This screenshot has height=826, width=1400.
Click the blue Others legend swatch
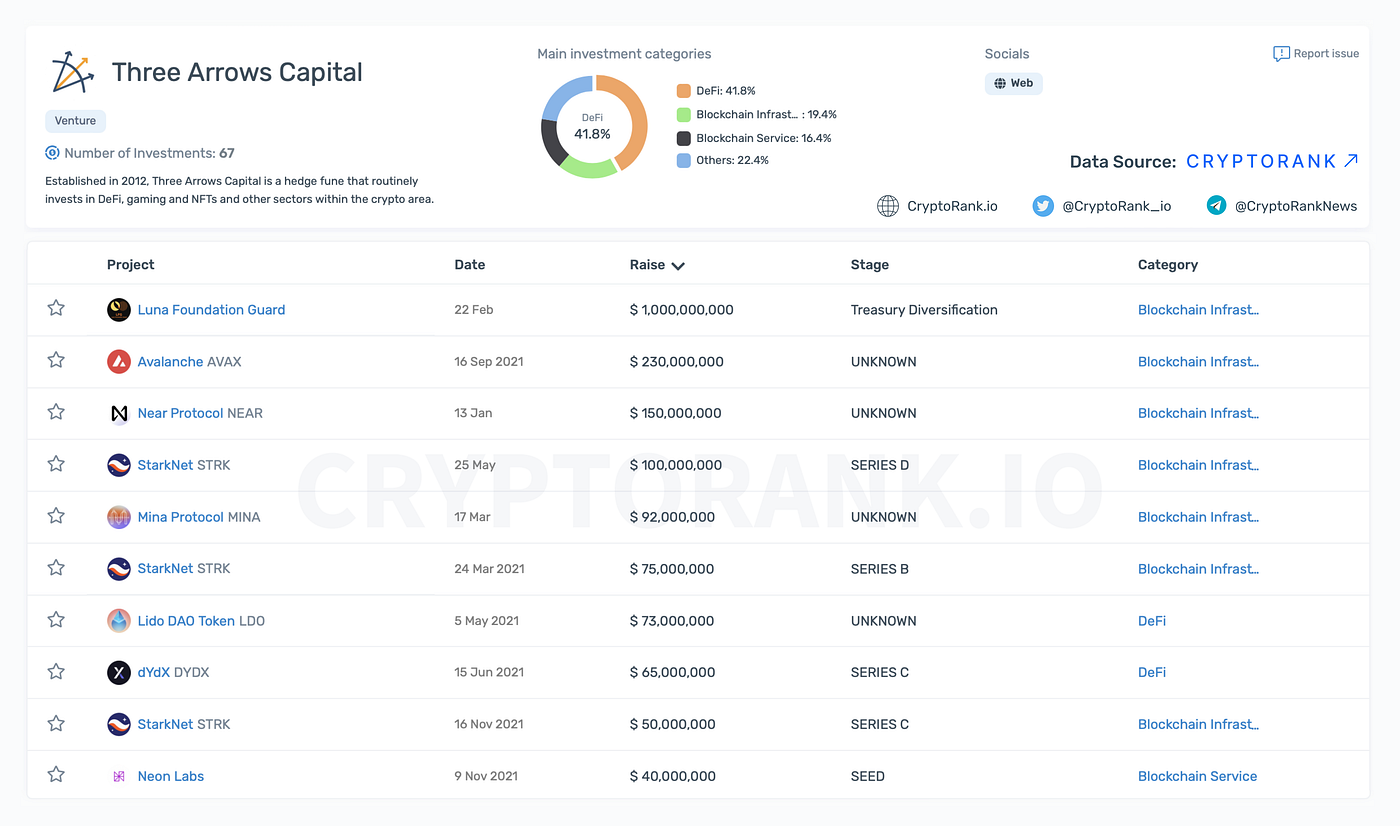coord(684,160)
